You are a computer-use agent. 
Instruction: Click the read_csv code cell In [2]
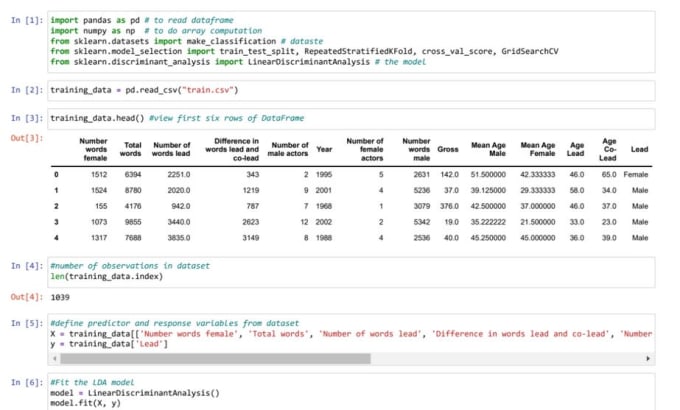(351, 91)
